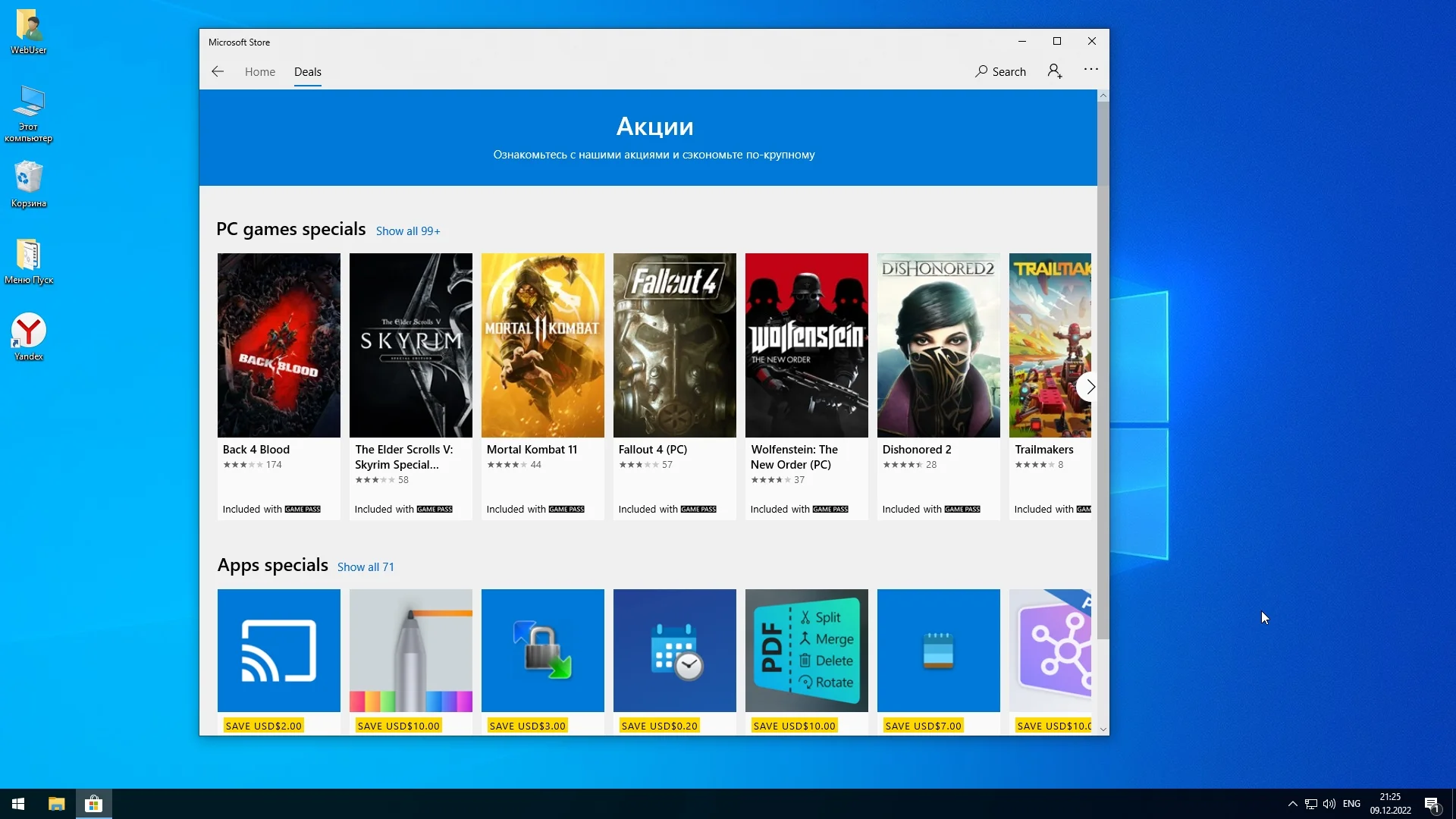Open the lock sync arrows app tile
This screenshot has height=819, width=1456.
(542, 651)
